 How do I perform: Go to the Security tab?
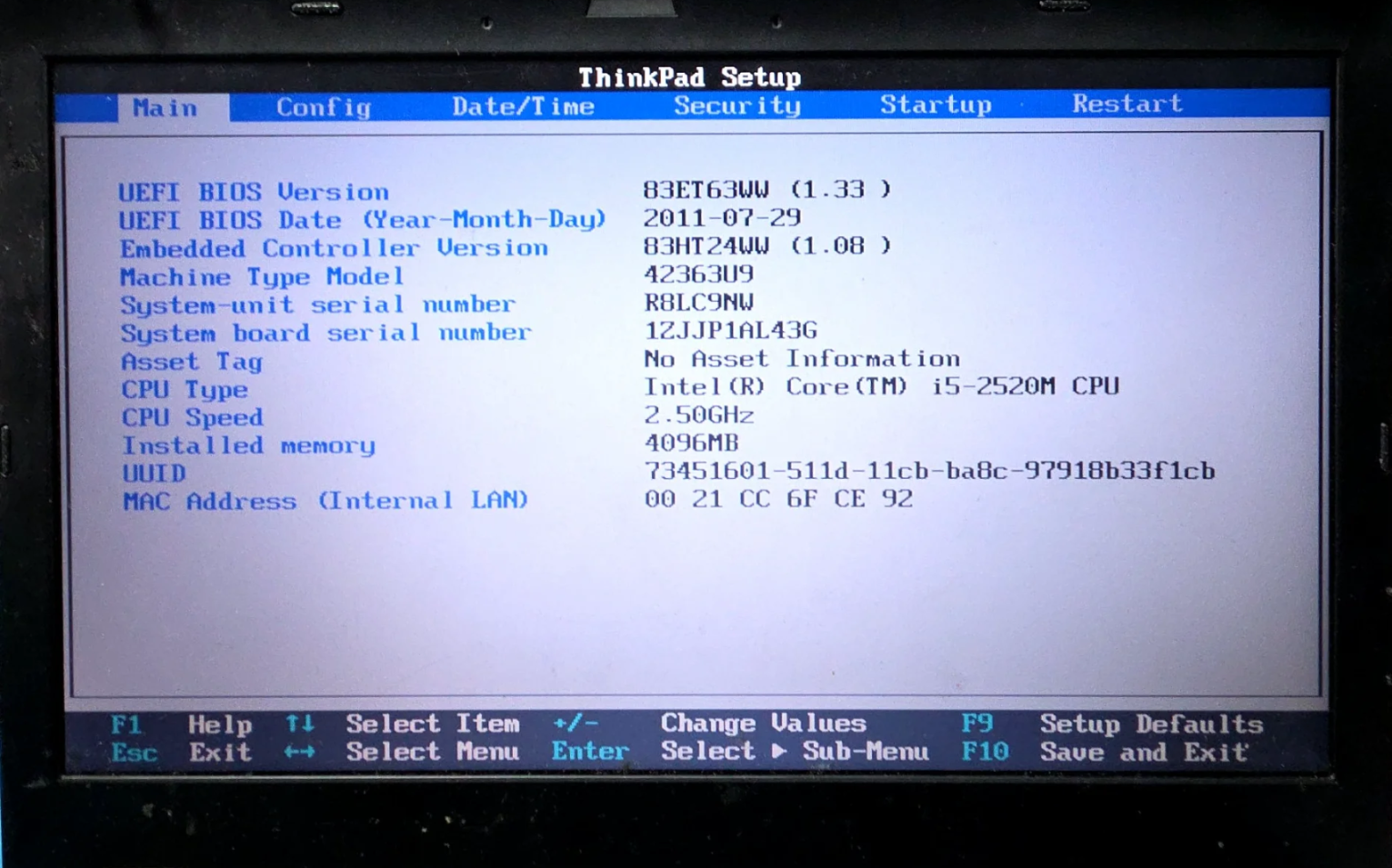tap(737, 105)
